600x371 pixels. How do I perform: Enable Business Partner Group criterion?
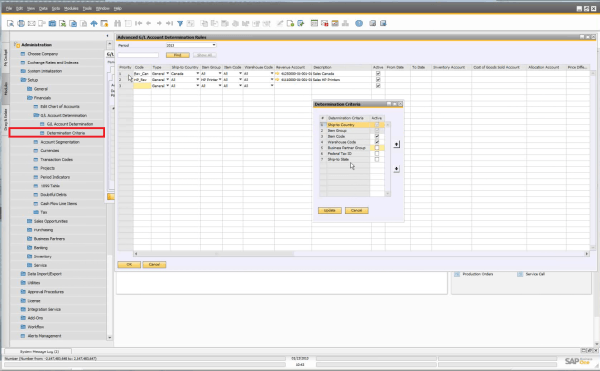377,148
